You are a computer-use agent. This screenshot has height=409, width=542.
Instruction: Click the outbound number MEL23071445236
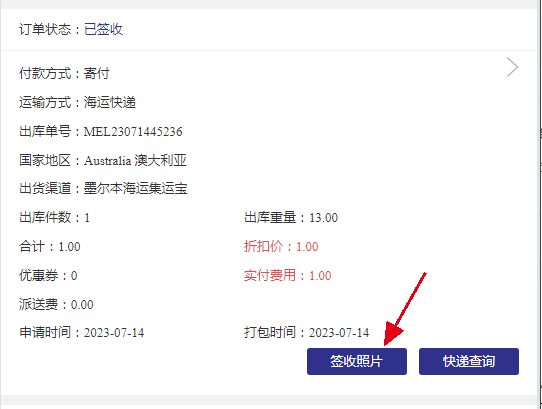(133, 132)
